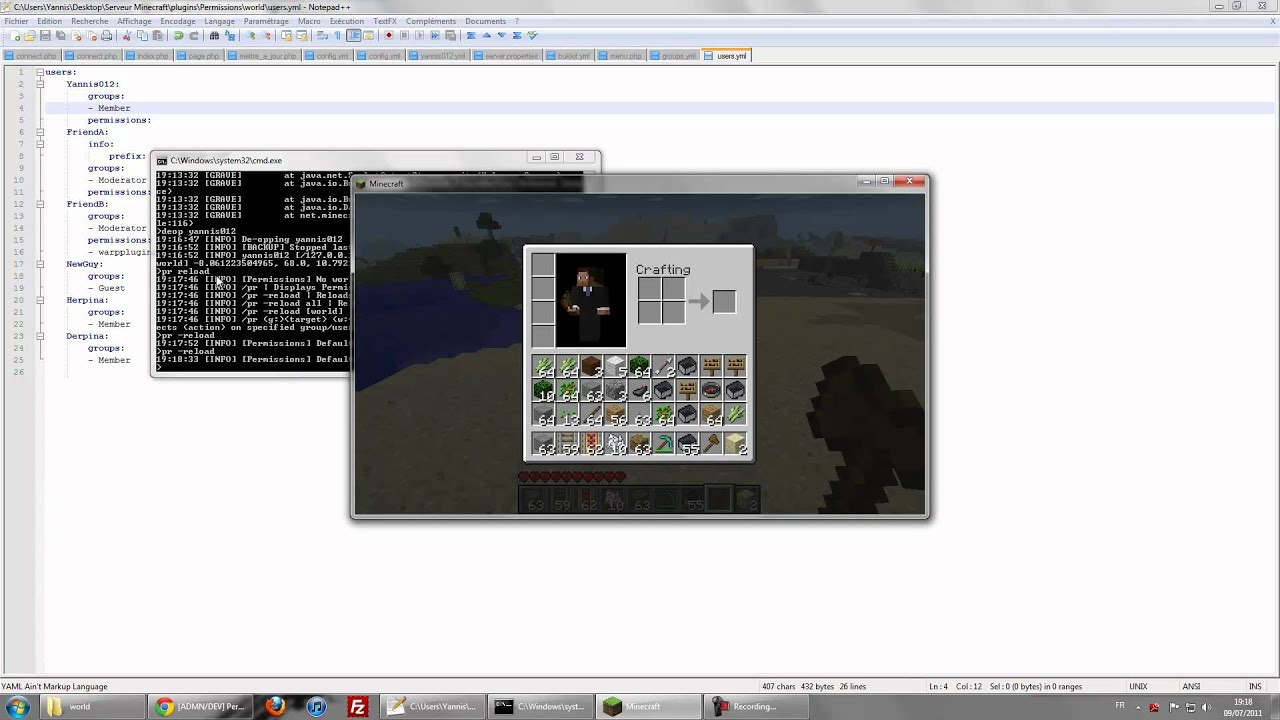Viewport: 1280px width, 720px height.
Task: Collapse the Herpina block fold marker
Action: [41, 300]
